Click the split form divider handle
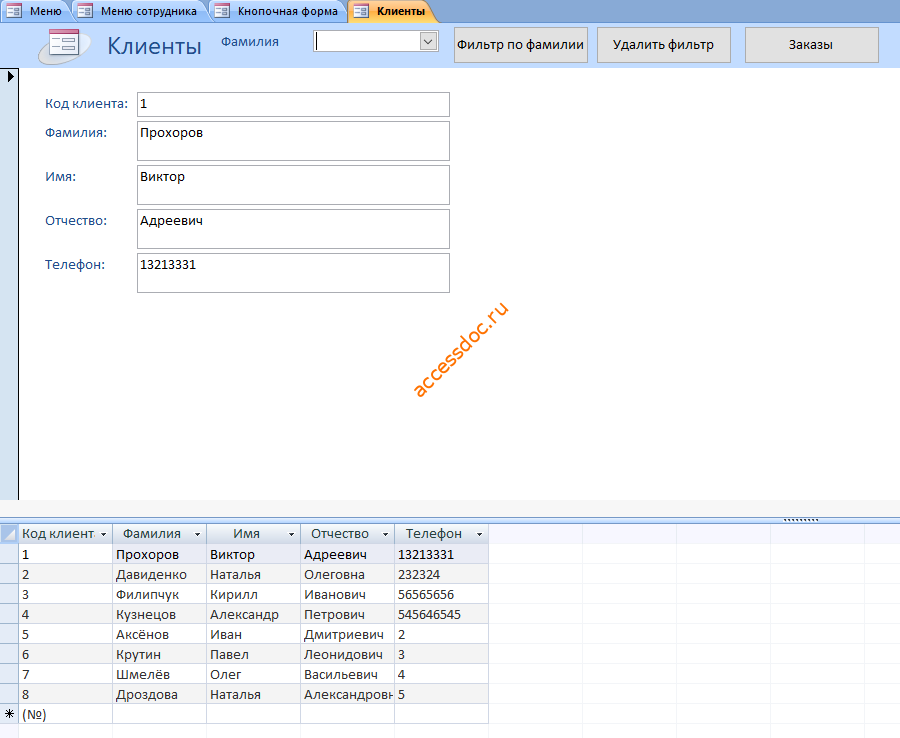Image resolution: width=900 pixels, height=738 pixels. [x=801, y=520]
